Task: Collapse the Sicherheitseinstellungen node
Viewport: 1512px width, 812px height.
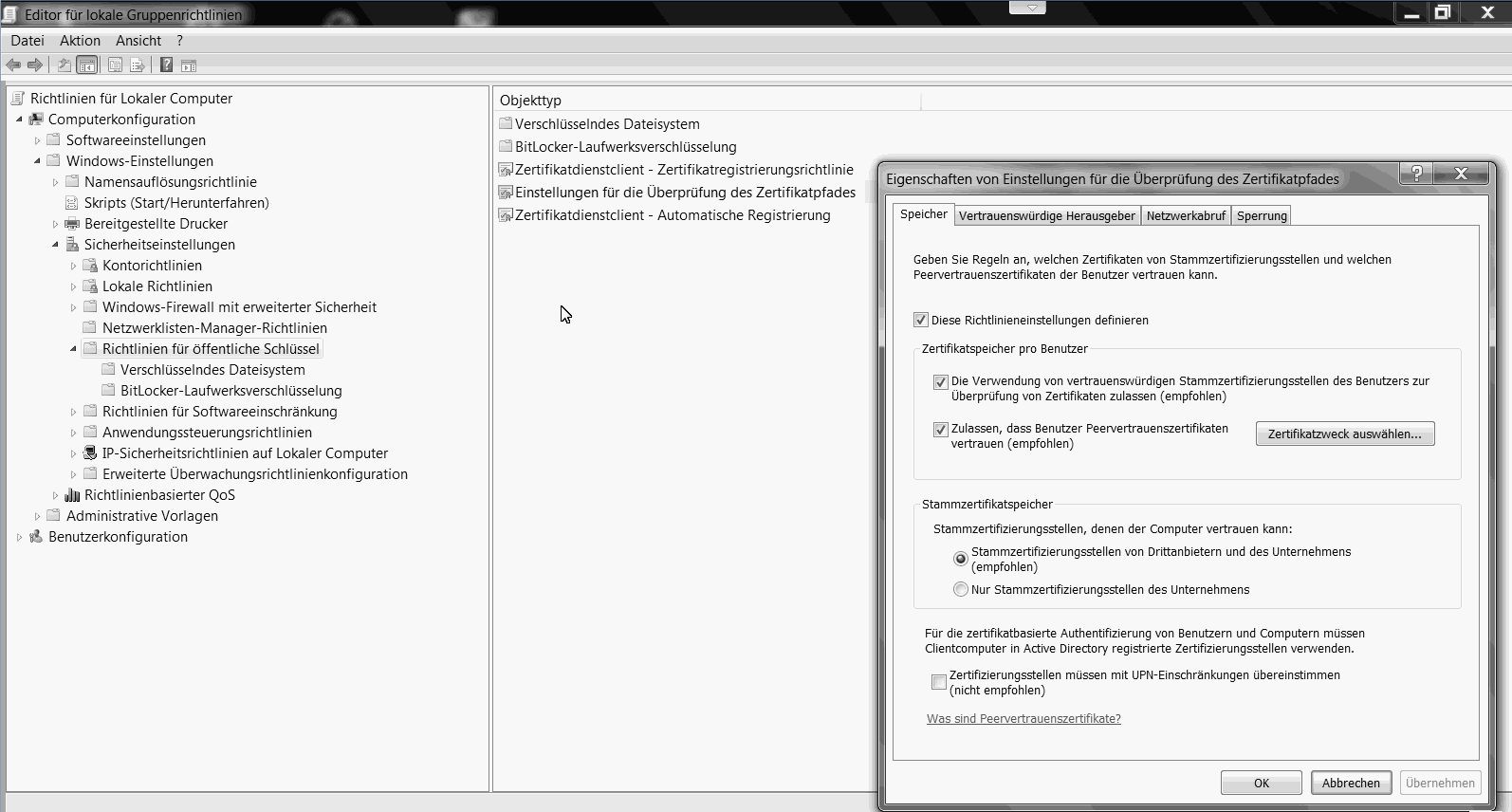Action: [x=55, y=245]
